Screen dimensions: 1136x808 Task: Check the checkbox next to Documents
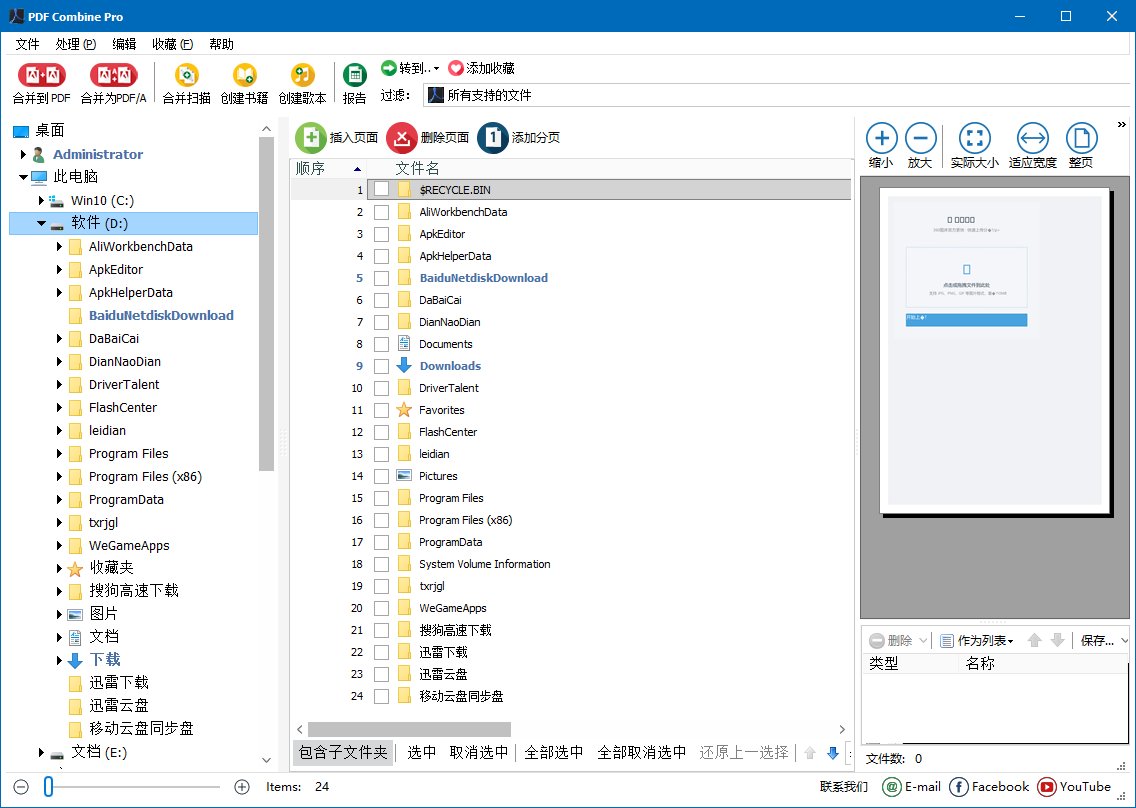(x=381, y=343)
